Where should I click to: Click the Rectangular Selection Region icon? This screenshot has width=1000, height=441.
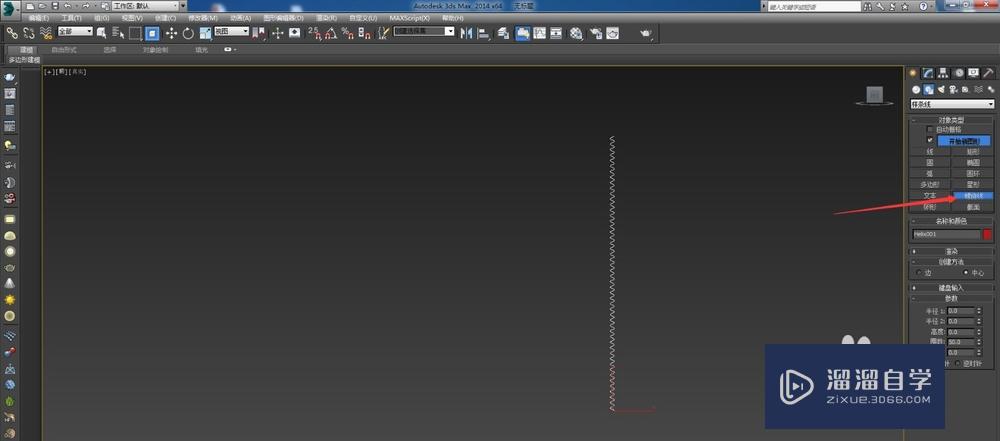click(x=135, y=33)
